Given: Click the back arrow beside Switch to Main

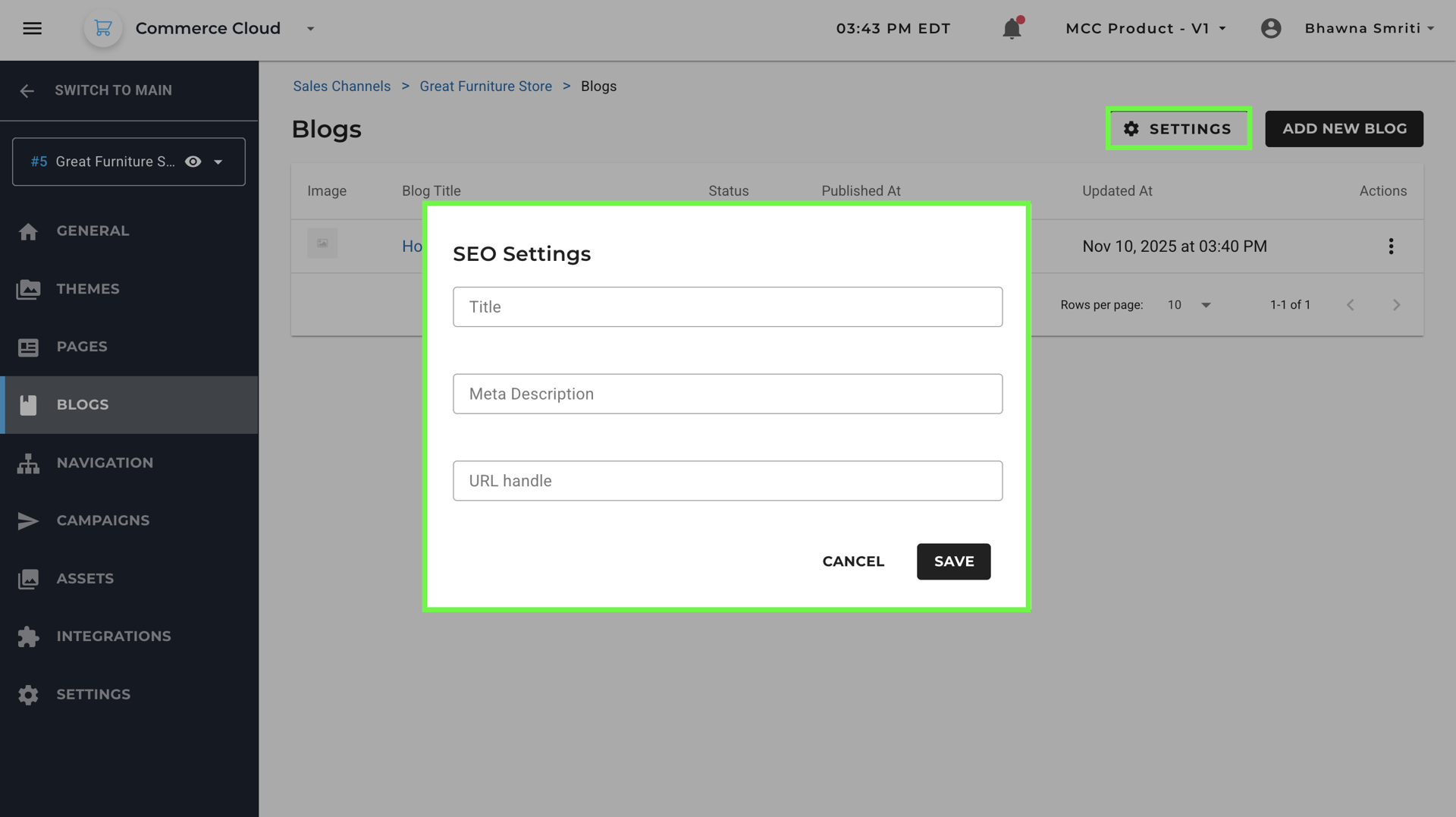Looking at the screenshot, I should [27, 91].
